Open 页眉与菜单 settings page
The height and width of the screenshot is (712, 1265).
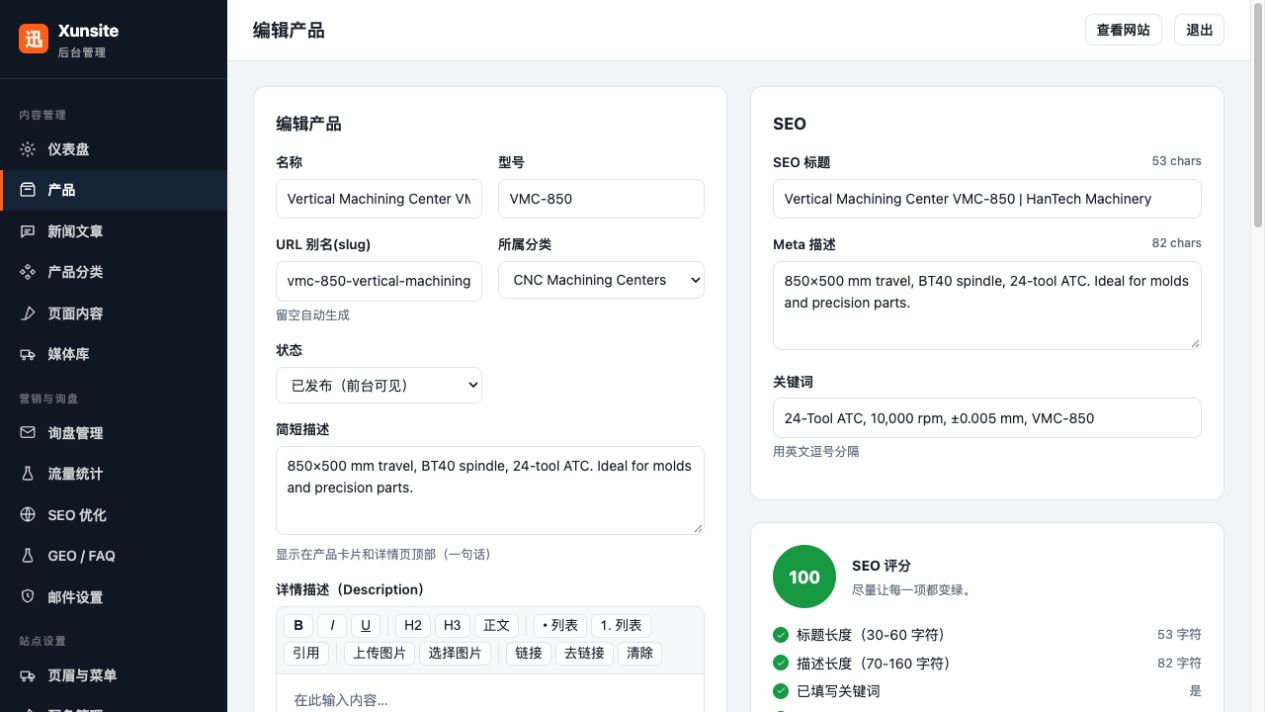pos(113,676)
